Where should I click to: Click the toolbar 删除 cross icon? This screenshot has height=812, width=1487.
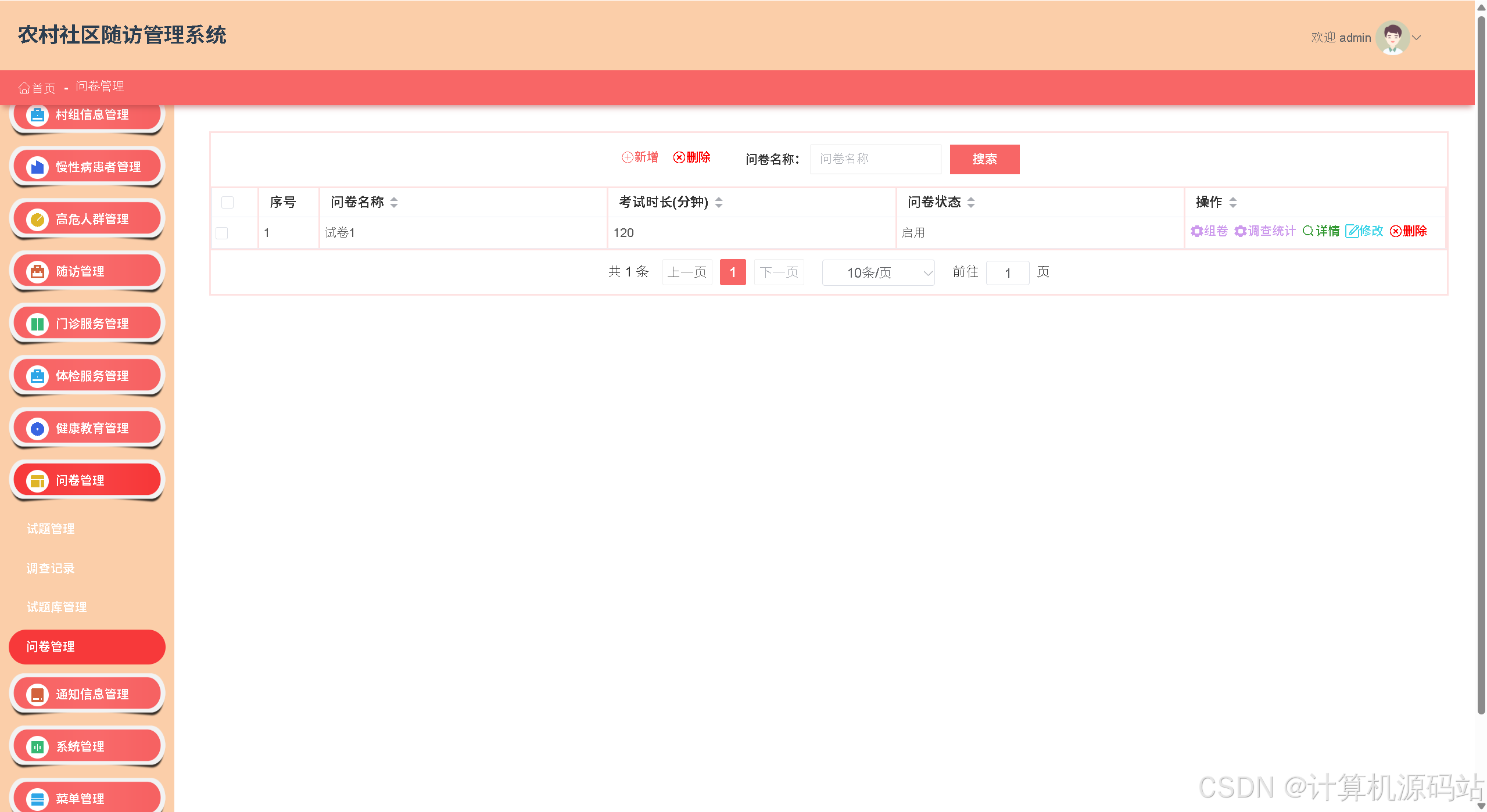click(679, 157)
